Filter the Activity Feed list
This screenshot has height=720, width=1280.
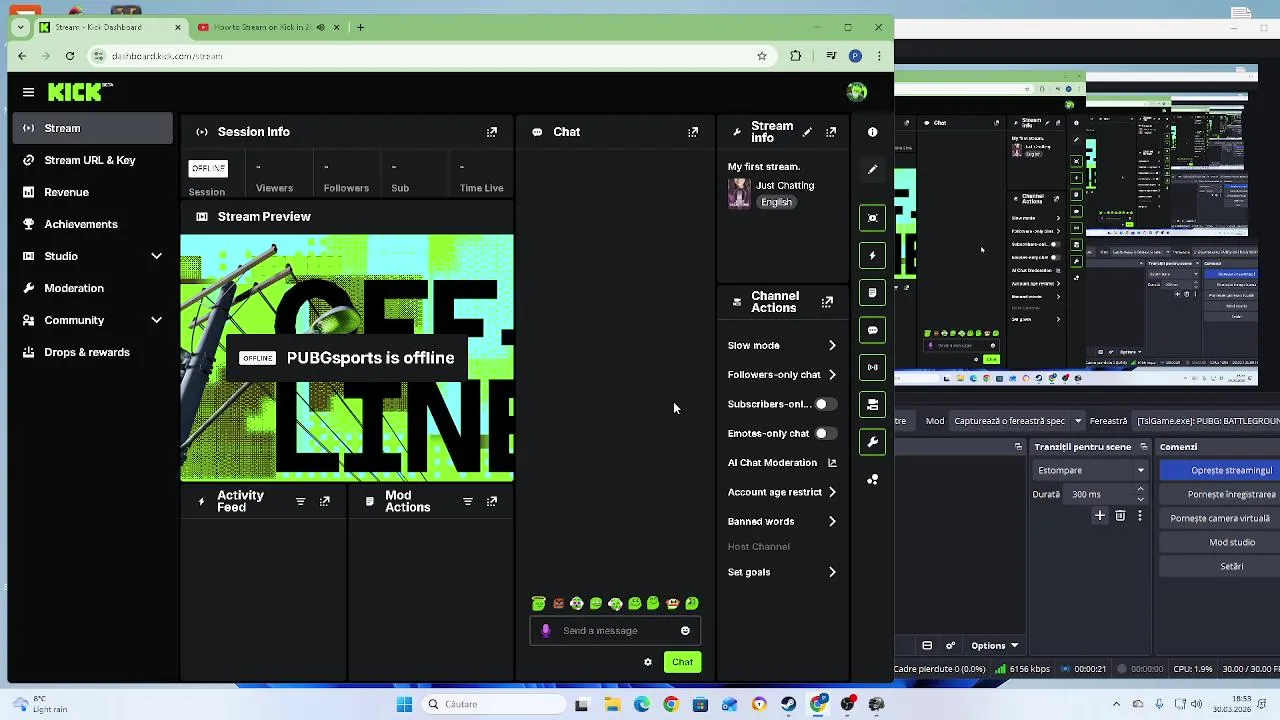point(301,501)
